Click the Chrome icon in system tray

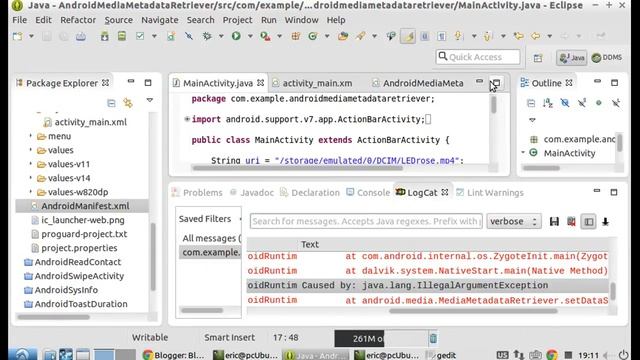(x=552, y=355)
